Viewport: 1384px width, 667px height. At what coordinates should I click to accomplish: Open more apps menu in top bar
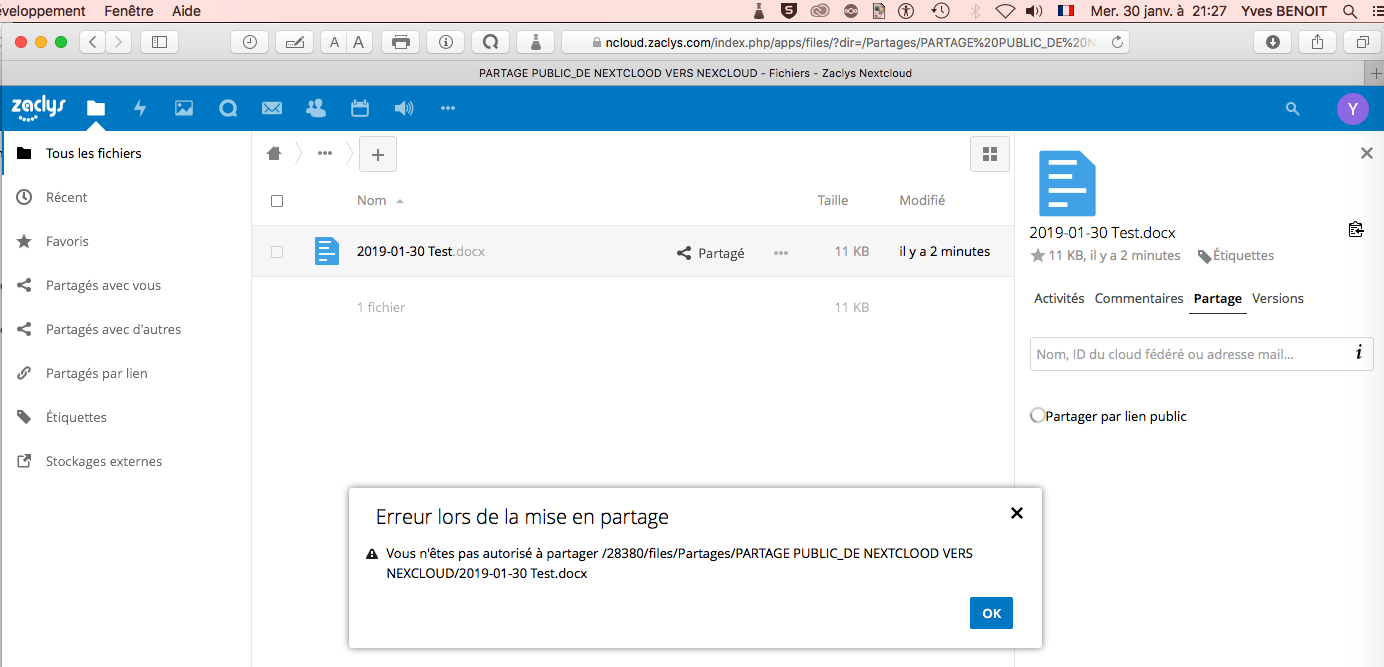tap(447, 109)
